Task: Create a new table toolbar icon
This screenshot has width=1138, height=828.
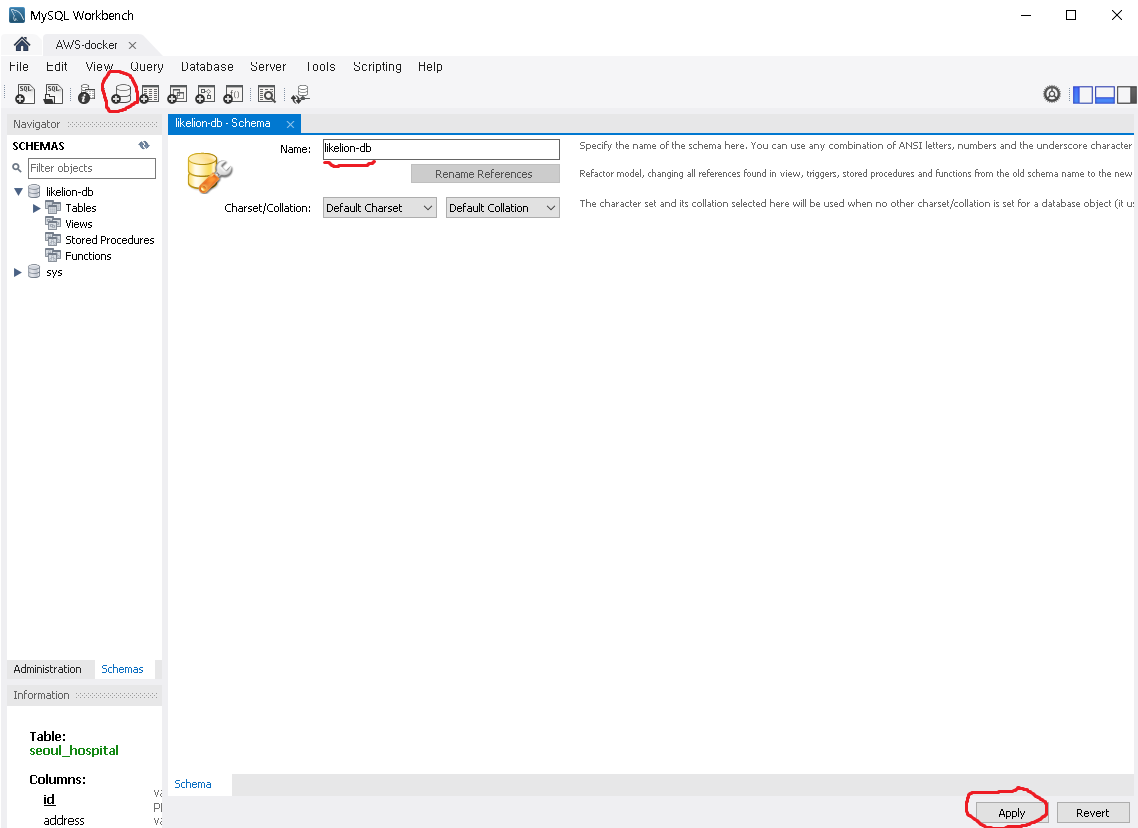Action: point(150,94)
